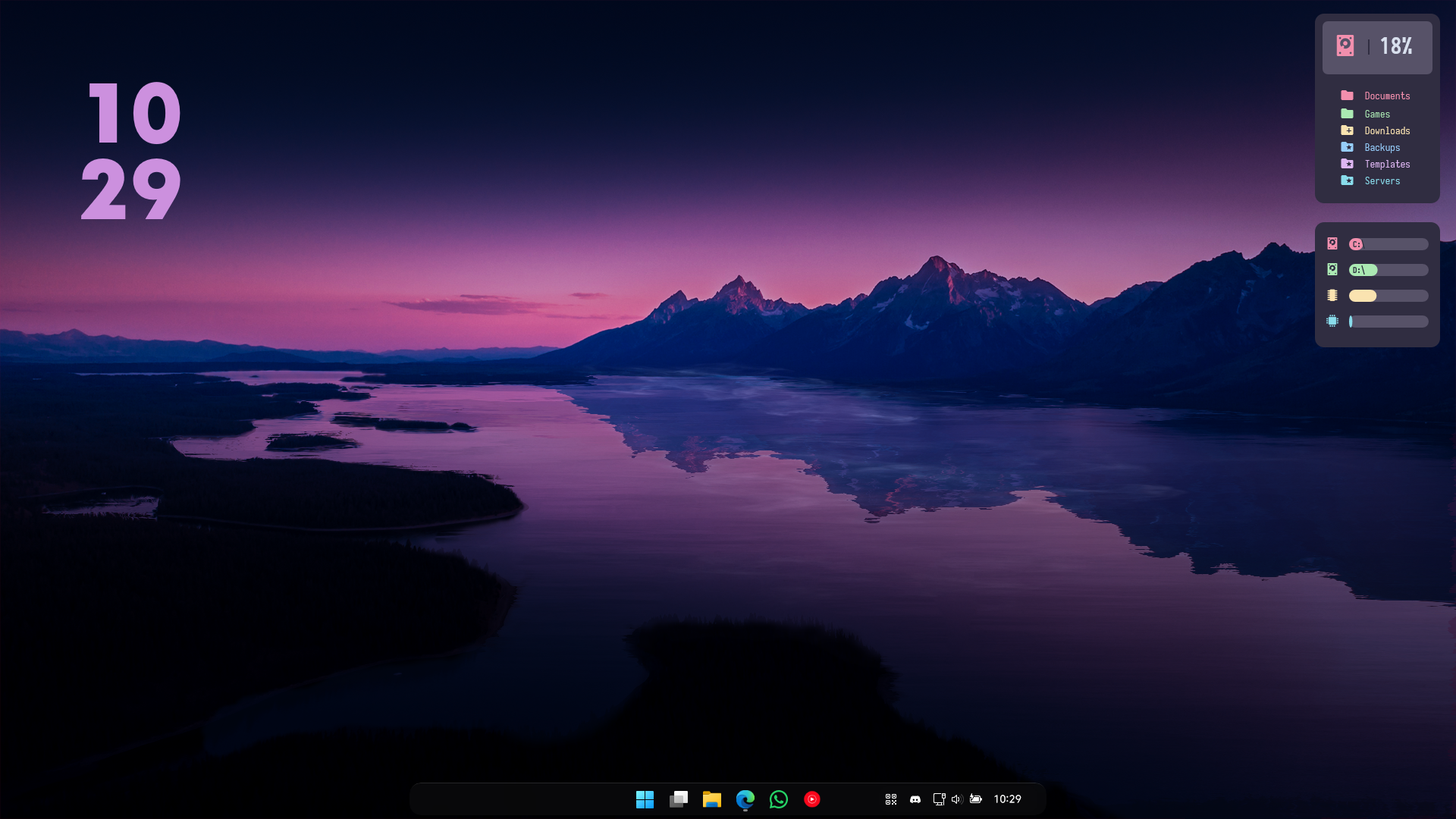Open Task View from the taskbar
Screen dimensions: 1456x819
(x=679, y=799)
